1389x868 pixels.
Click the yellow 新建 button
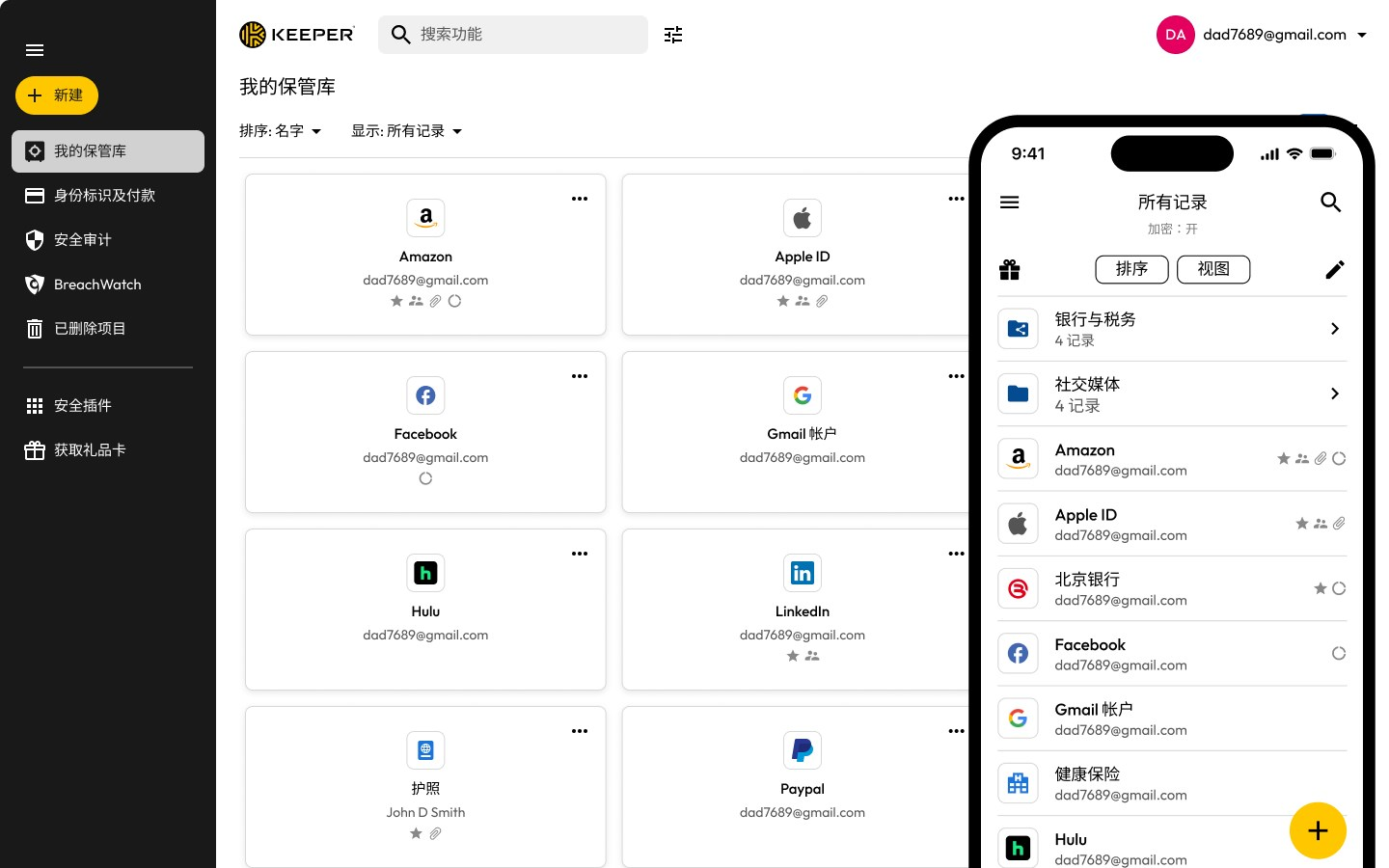(57, 95)
